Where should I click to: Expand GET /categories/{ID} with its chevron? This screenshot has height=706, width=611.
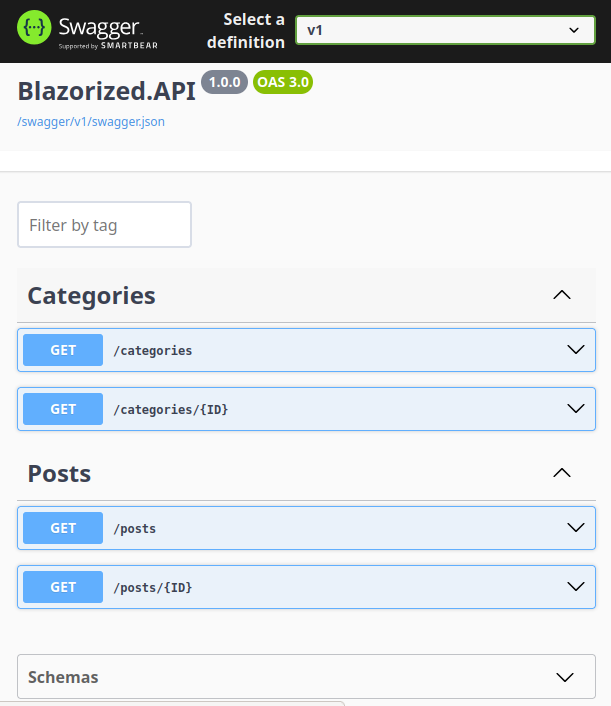pos(576,409)
